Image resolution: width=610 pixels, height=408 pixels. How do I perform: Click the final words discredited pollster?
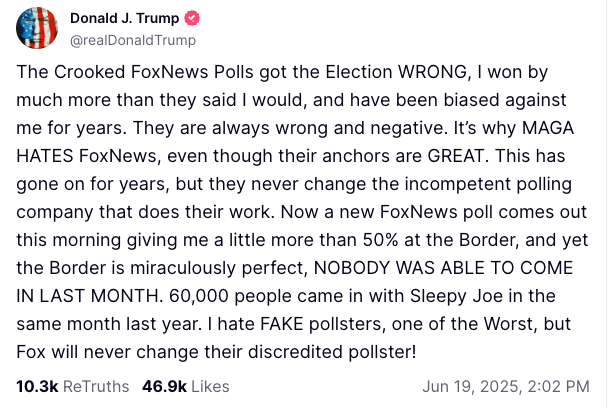pos(332,352)
